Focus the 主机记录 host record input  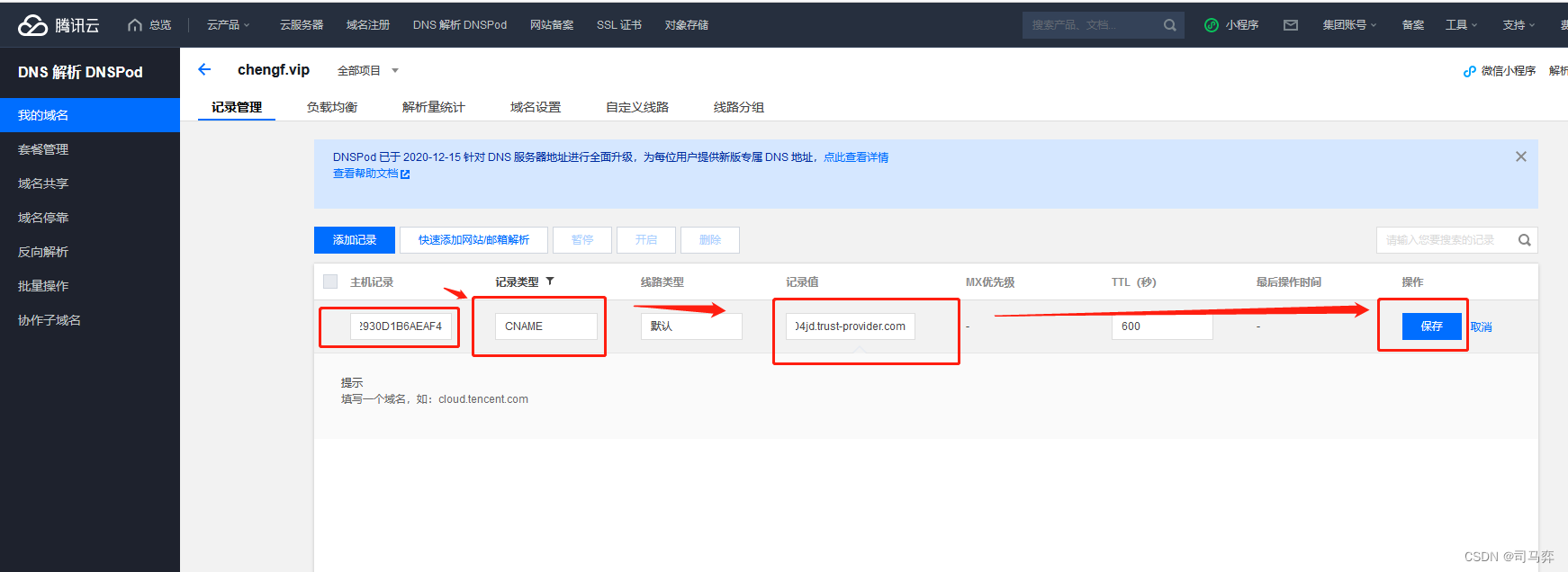401,326
